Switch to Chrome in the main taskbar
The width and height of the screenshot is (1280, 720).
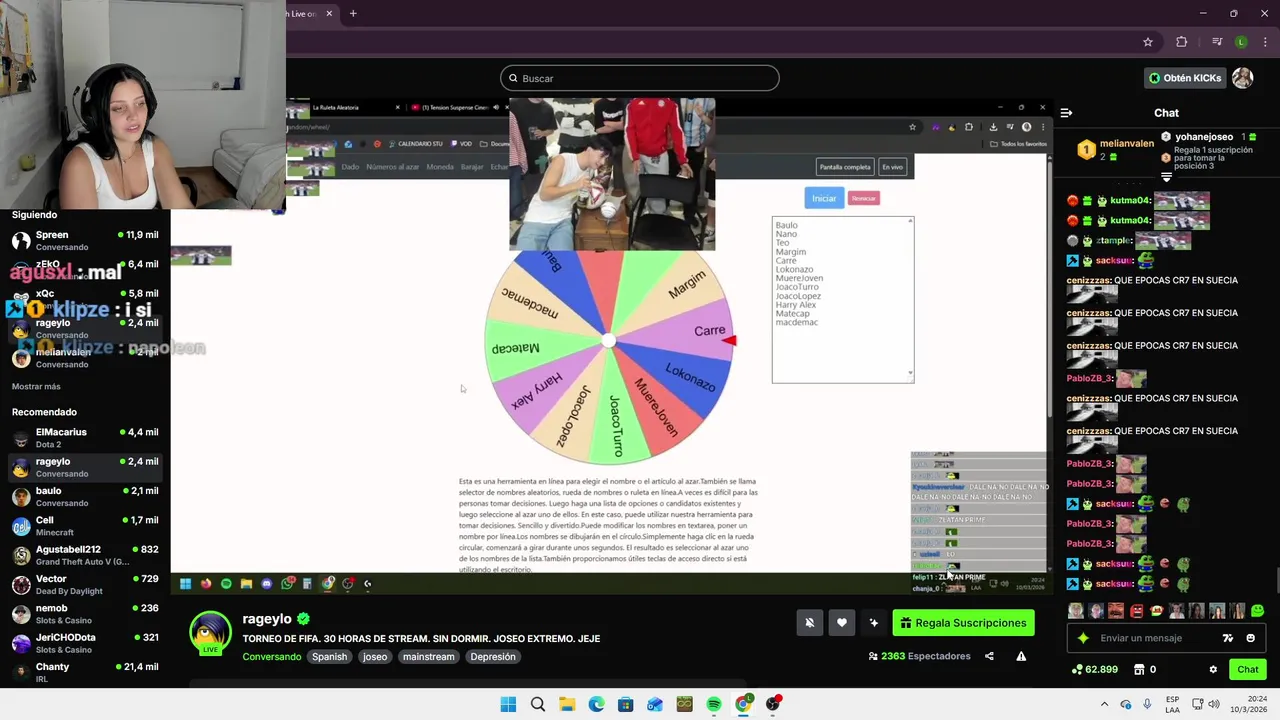[x=743, y=704]
